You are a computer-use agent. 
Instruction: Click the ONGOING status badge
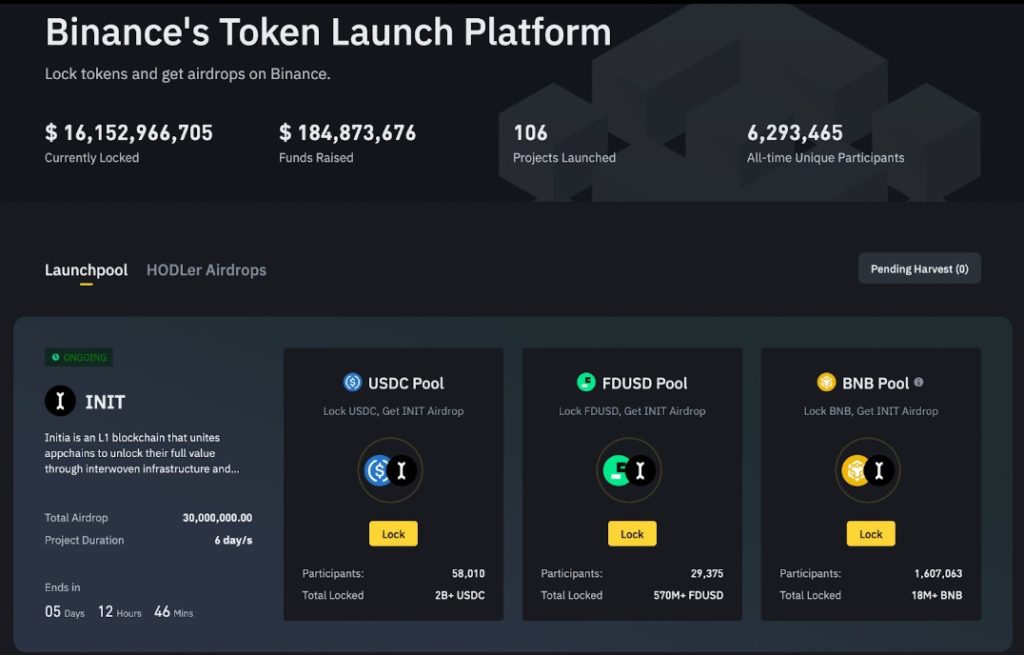tap(79, 357)
